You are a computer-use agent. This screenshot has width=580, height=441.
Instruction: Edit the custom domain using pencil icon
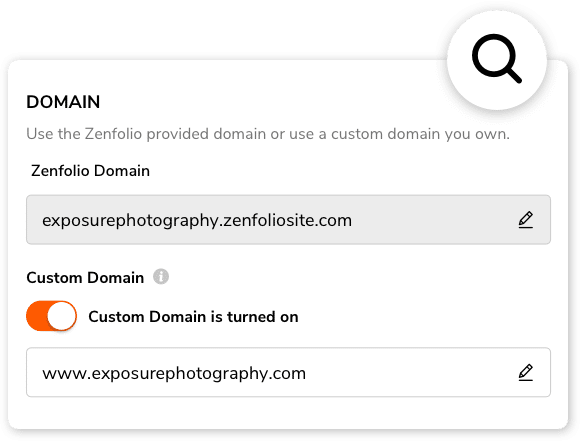[526, 373]
